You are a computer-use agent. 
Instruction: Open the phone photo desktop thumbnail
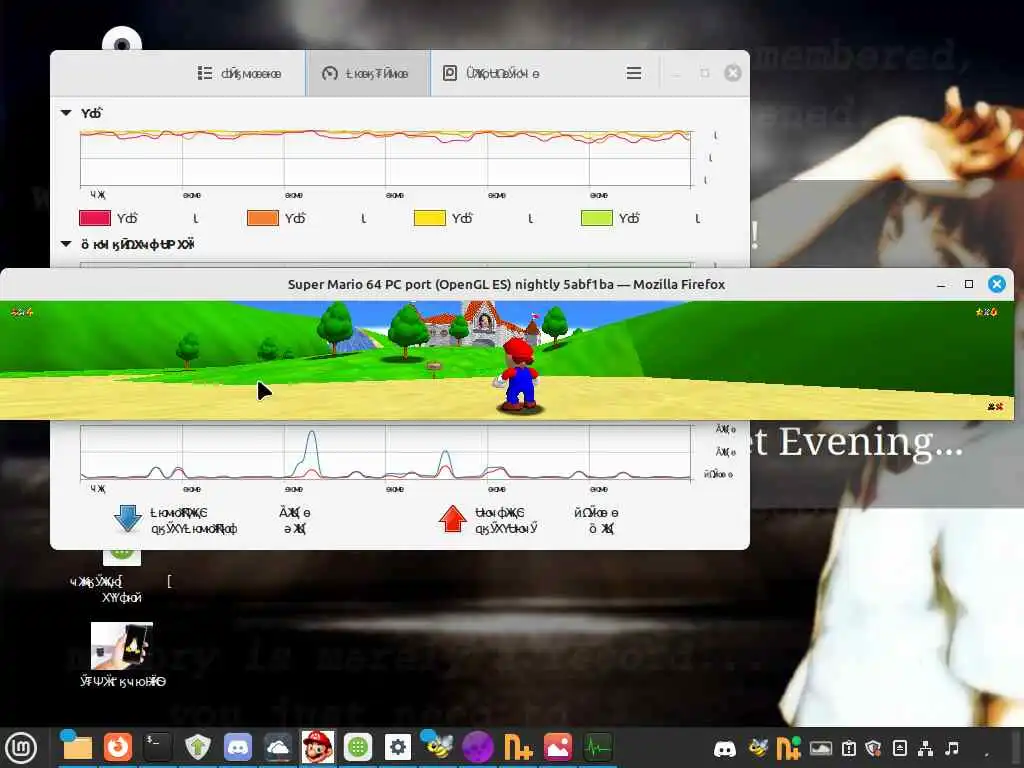(x=122, y=646)
